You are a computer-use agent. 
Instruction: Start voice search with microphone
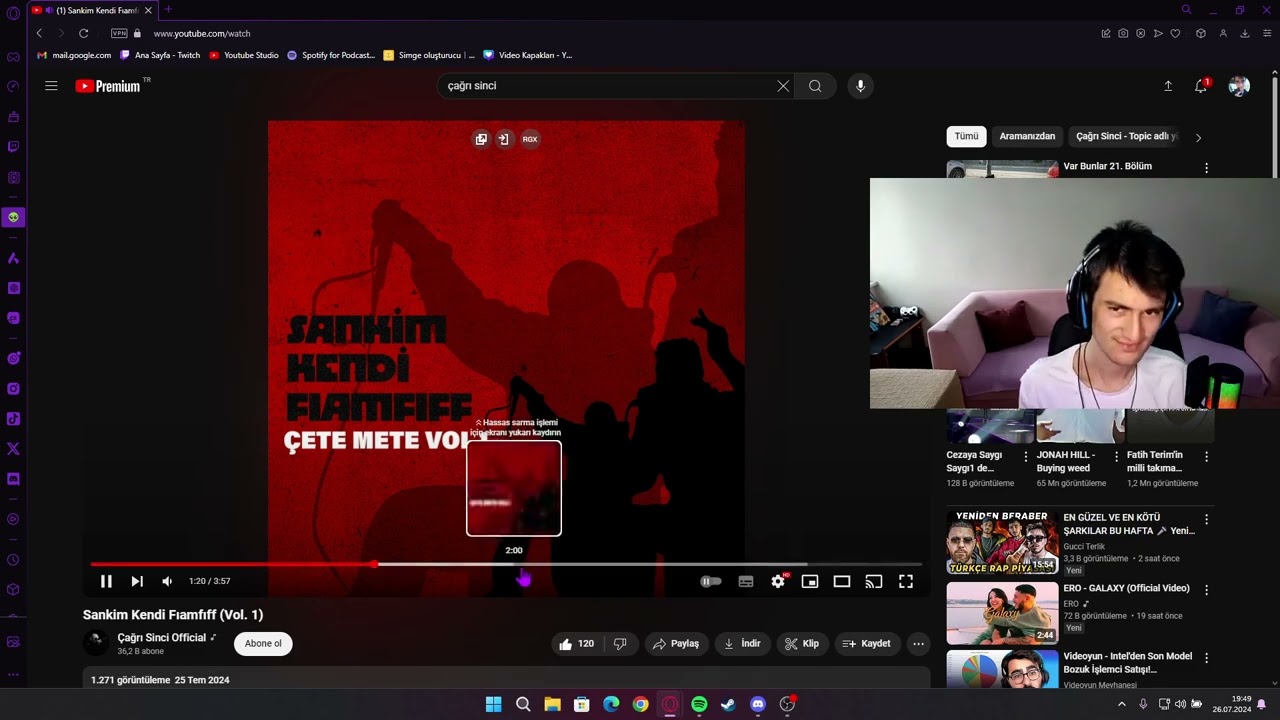click(860, 86)
